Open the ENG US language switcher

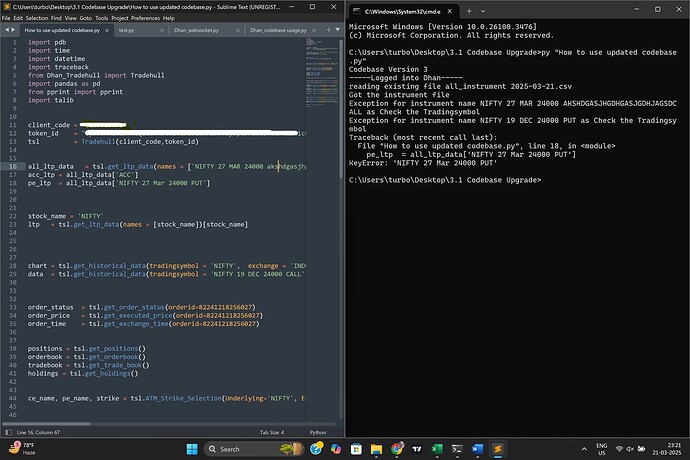tap(602, 449)
